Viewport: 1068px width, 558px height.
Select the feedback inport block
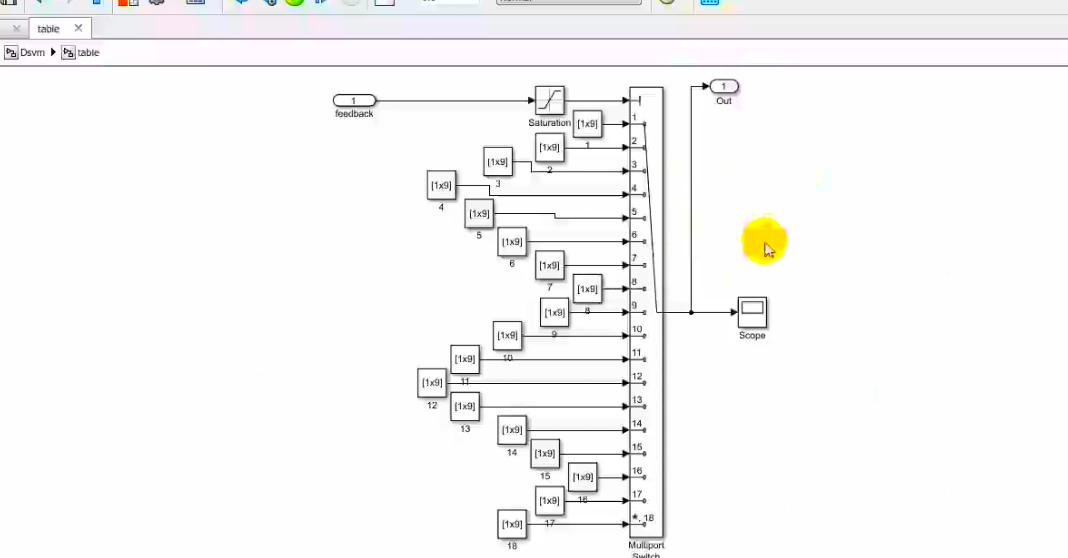354,100
